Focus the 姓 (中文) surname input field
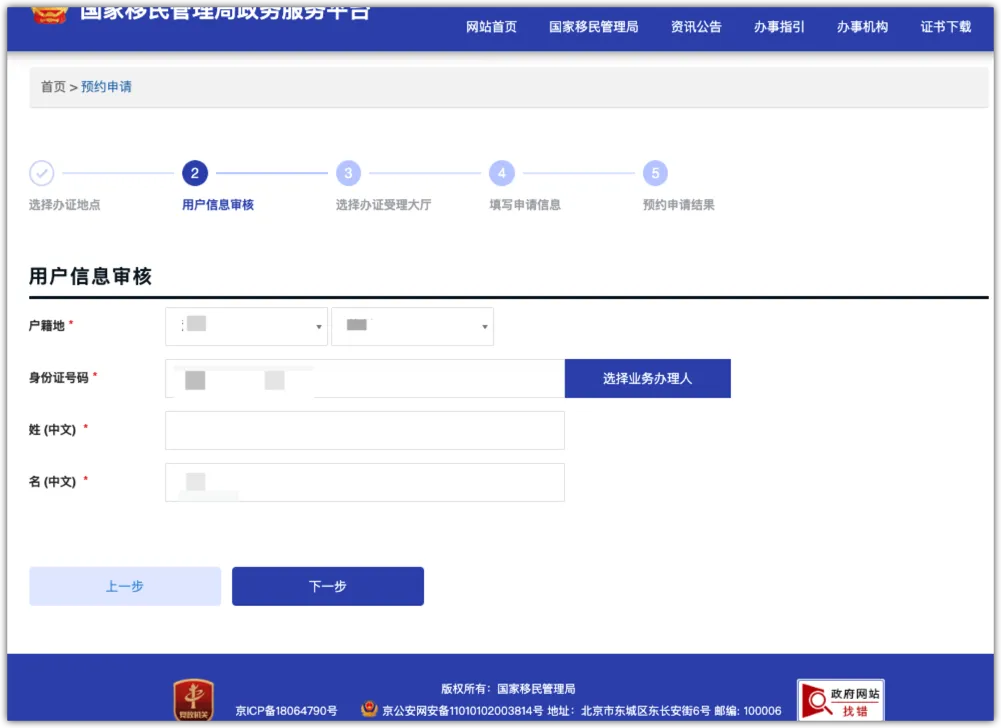Image resolution: width=1001 pixels, height=728 pixels. tap(364, 430)
